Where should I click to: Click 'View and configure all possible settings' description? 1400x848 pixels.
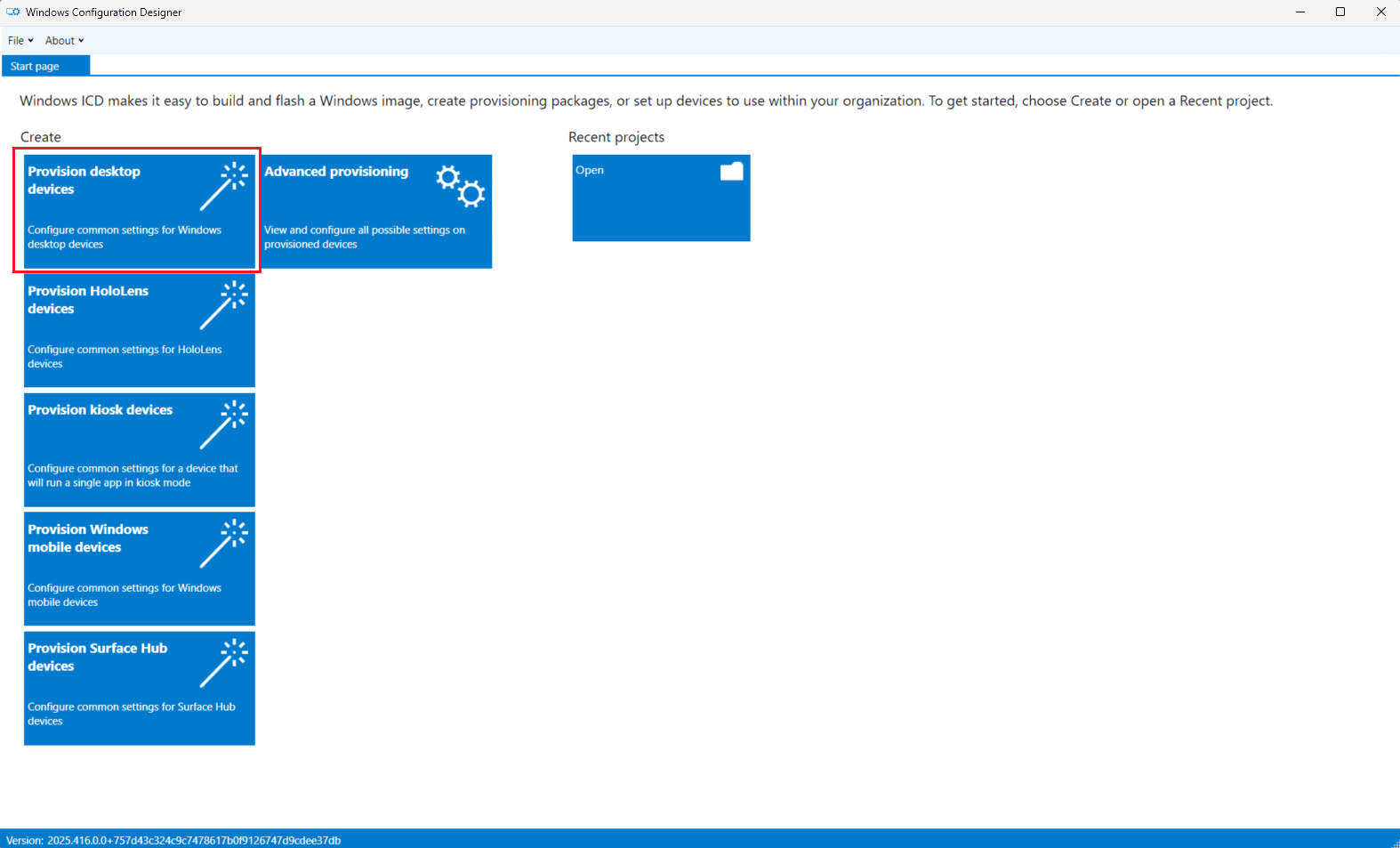(365, 237)
